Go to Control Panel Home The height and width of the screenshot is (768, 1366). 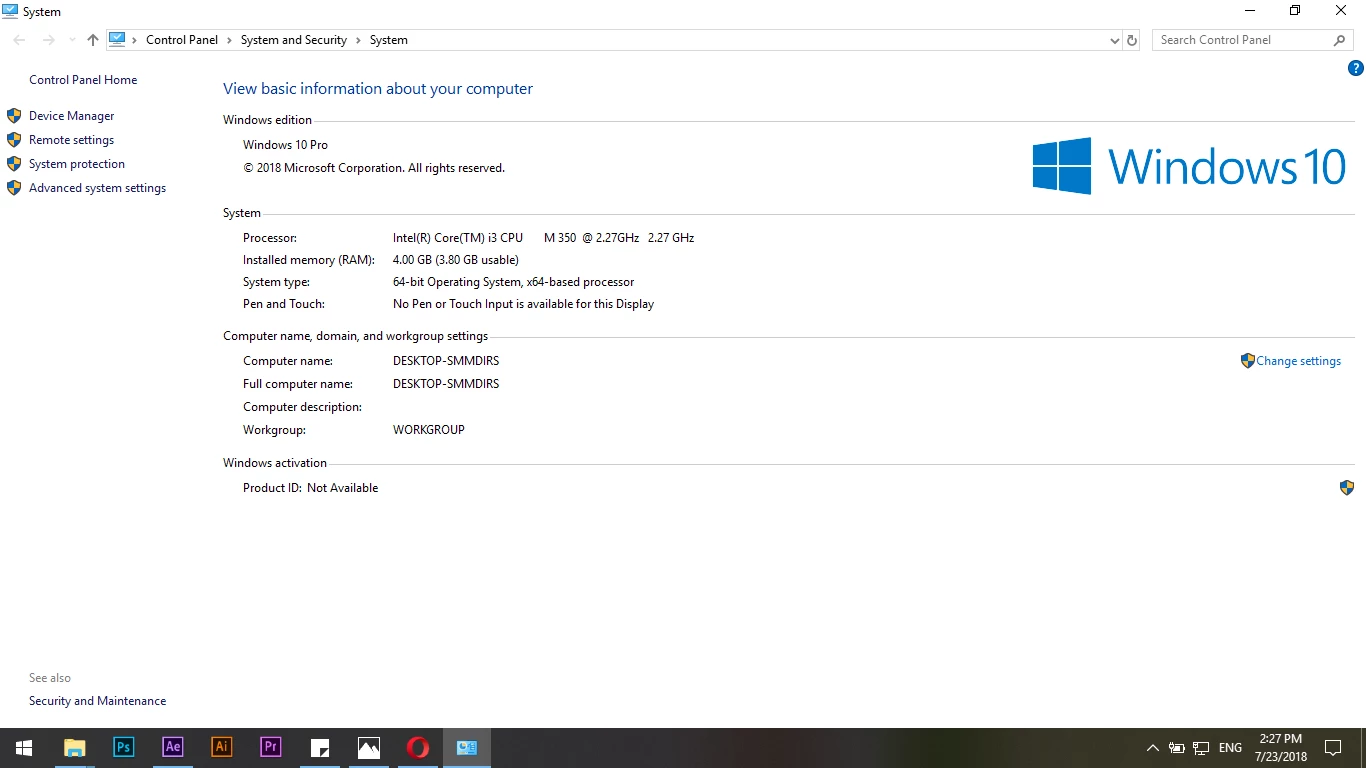[x=83, y=80]
